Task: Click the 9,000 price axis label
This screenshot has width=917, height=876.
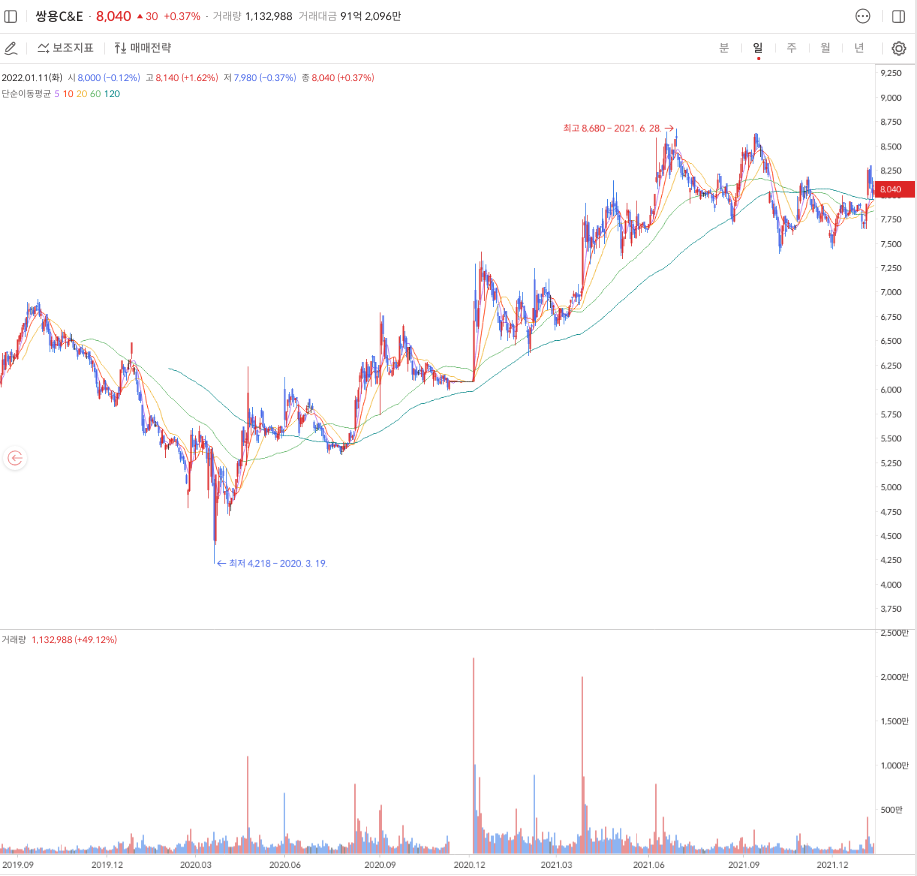Action: 891,98
